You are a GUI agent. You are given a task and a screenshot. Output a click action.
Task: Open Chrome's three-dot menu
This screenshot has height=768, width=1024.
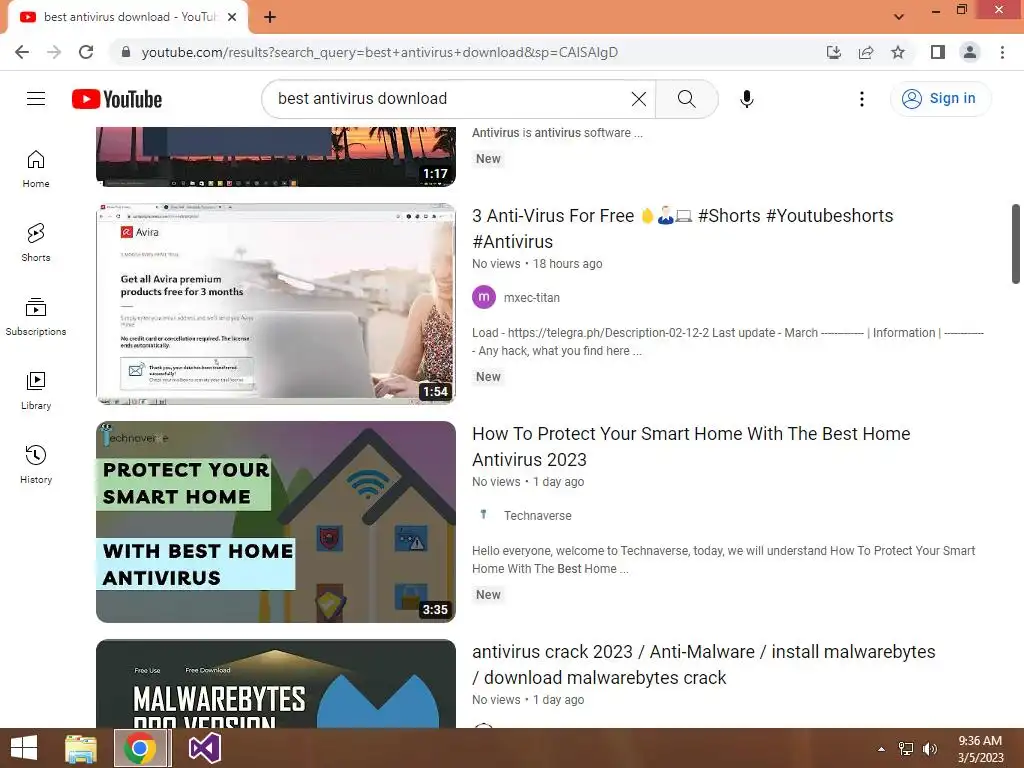point(1002,52)
